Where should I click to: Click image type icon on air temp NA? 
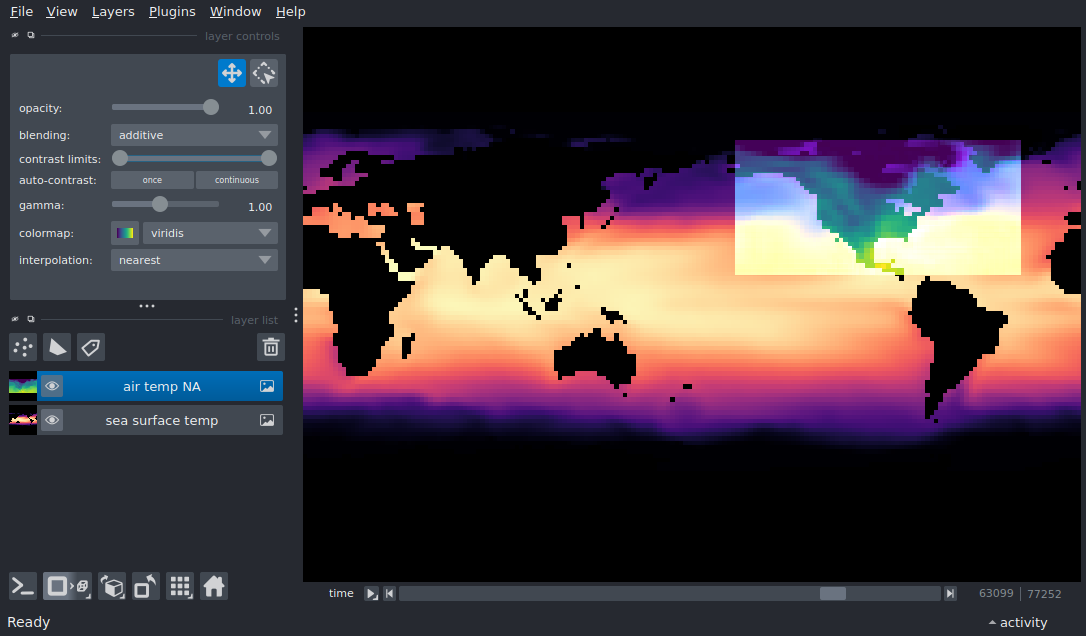(x=267, y=386)
